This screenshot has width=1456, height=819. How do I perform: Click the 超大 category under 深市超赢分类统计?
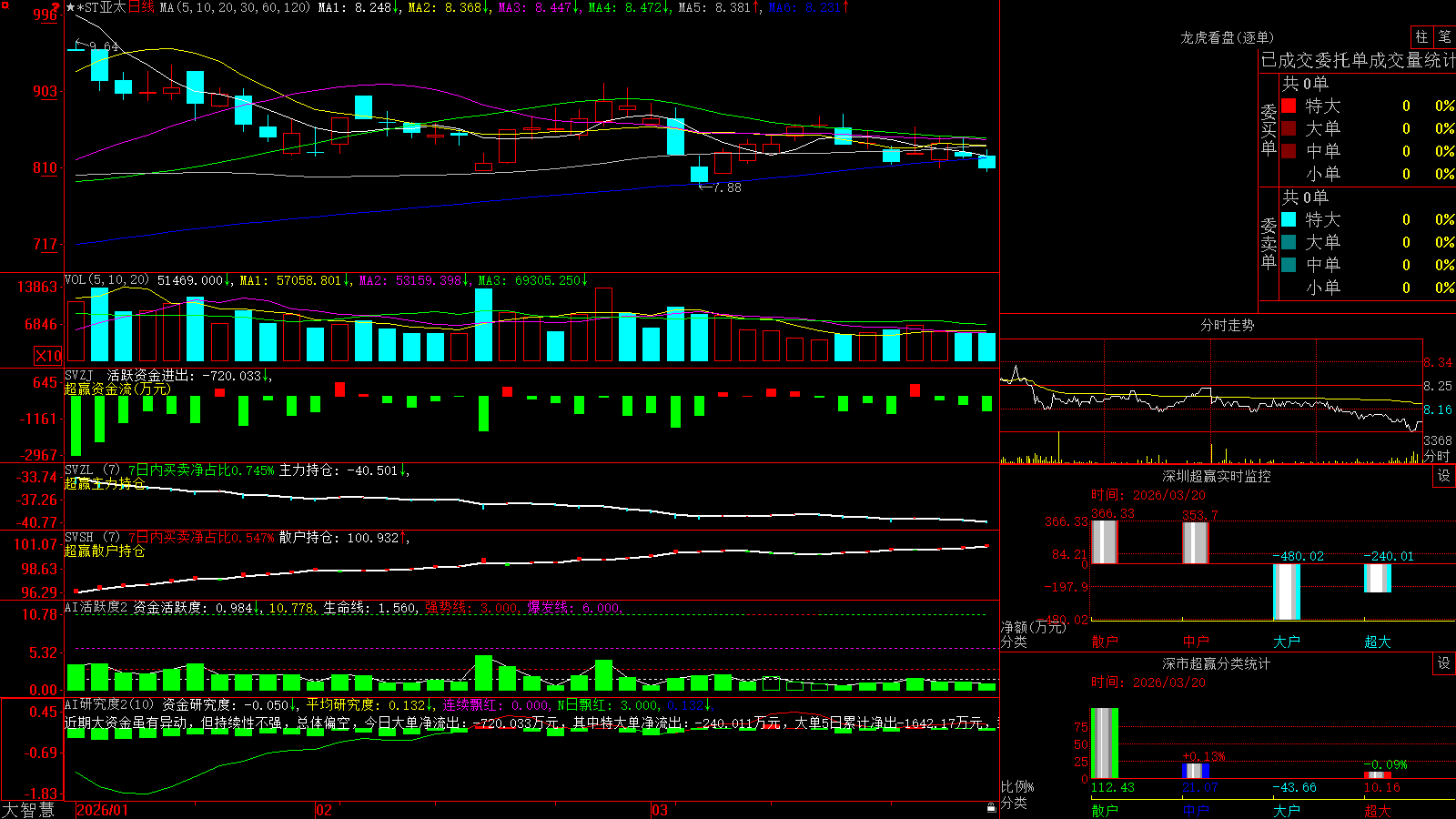pos(1378,810)
